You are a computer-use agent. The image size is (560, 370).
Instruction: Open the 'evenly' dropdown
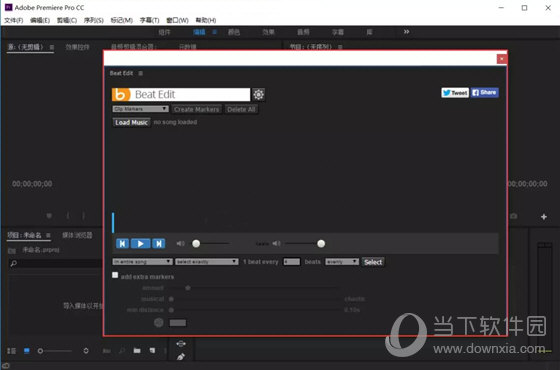click(342, 262)
